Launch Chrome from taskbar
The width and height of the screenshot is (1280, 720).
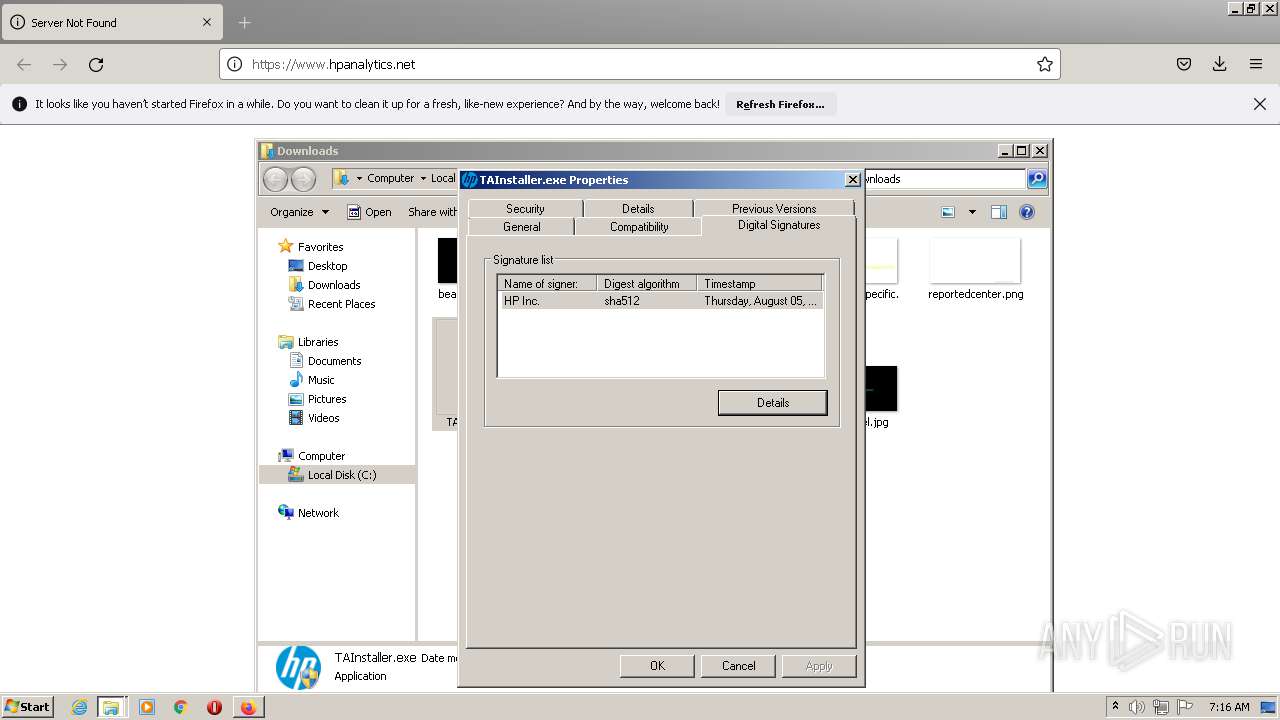point(180,707)
